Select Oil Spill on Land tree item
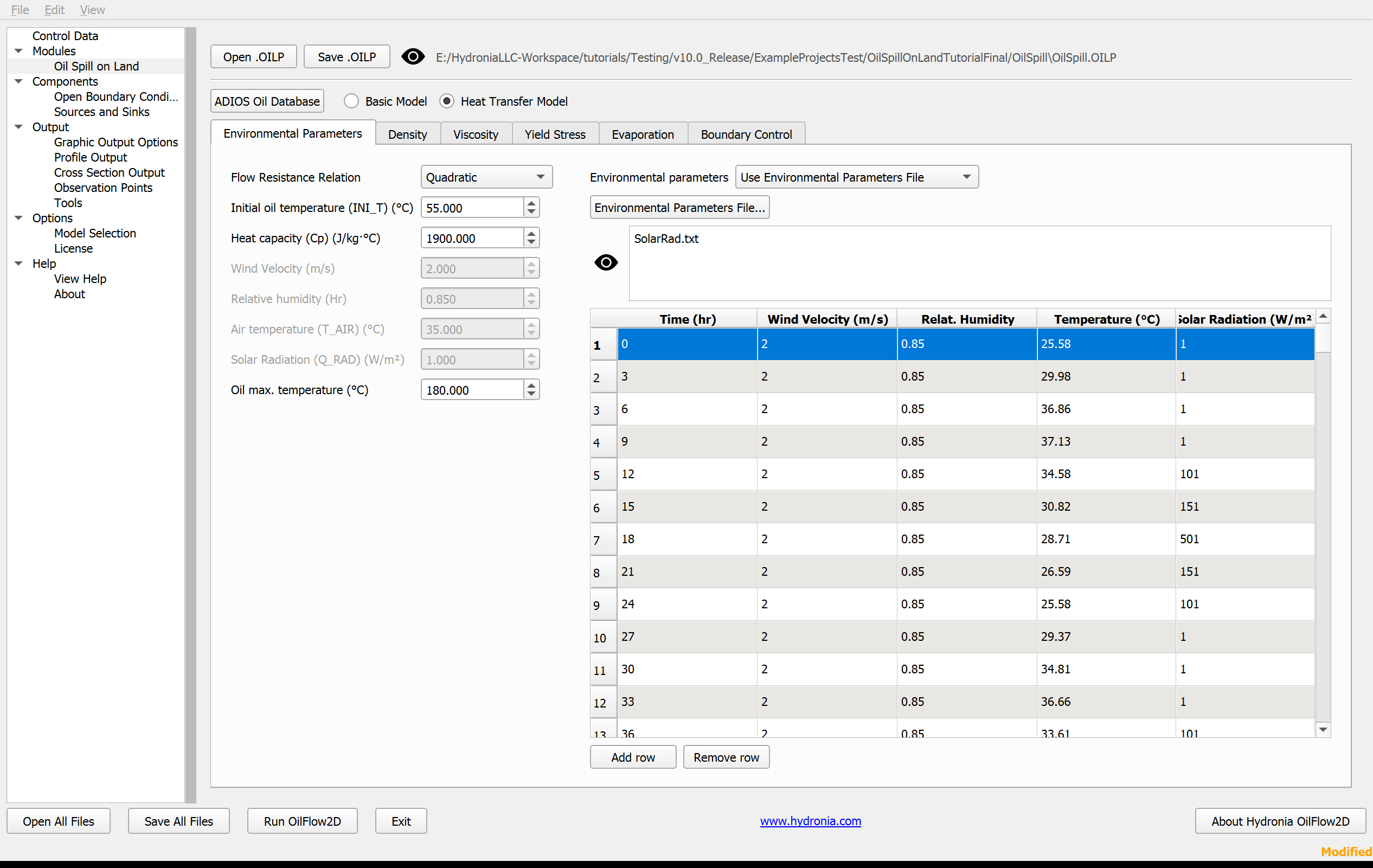 tap(97, 66)
